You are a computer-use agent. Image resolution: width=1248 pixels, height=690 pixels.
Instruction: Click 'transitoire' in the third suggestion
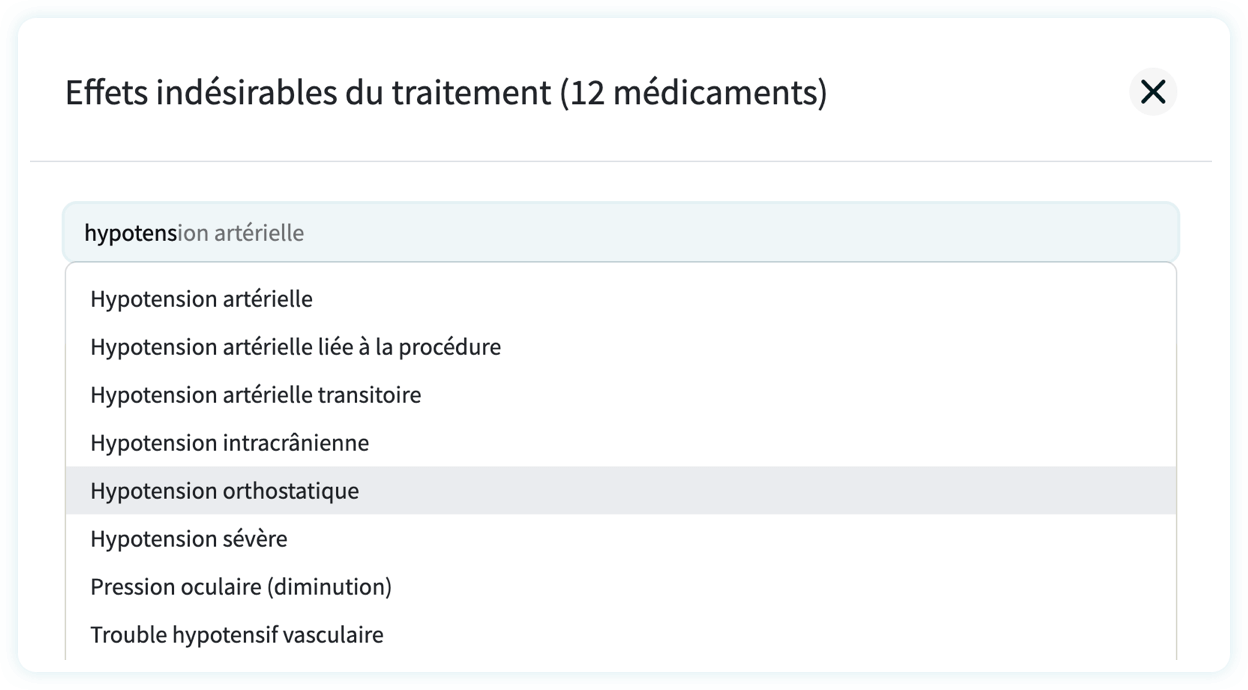point(369,395)
